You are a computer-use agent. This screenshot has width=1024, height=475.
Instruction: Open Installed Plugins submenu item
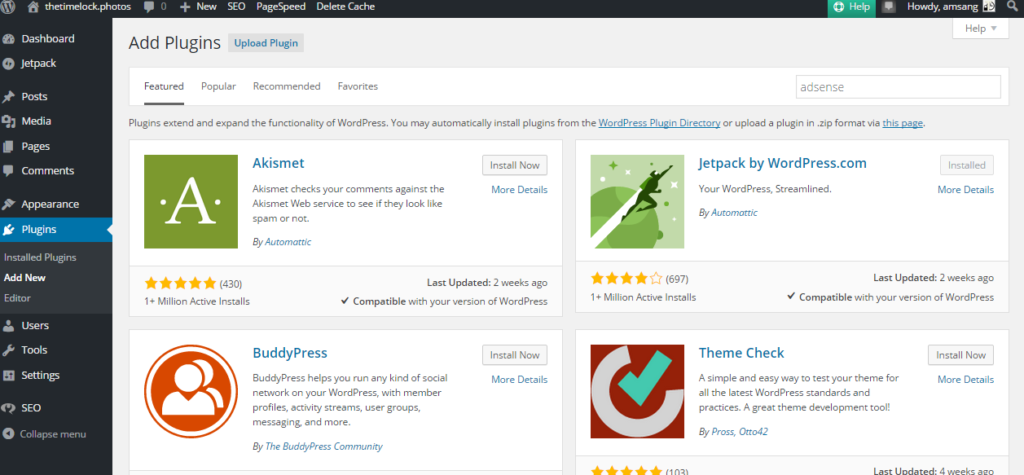tap(40, 257)
